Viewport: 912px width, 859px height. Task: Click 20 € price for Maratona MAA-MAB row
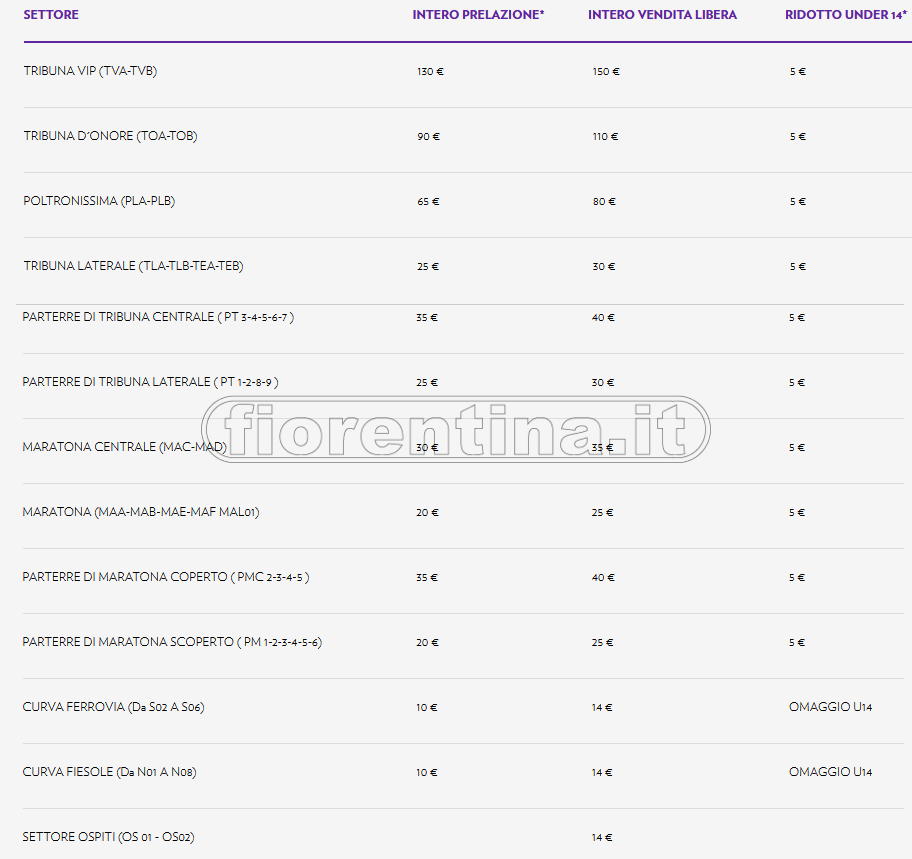428,513
